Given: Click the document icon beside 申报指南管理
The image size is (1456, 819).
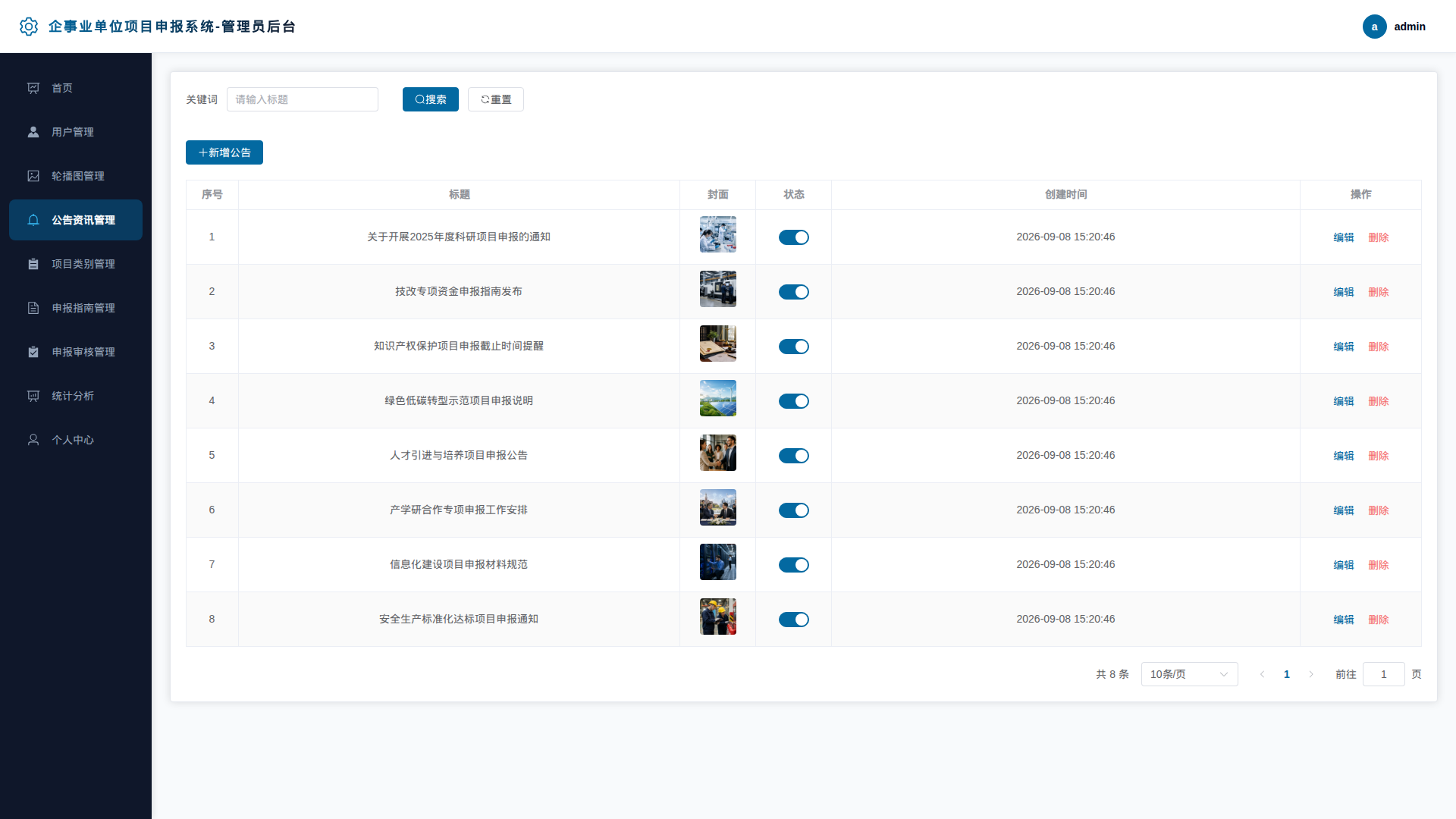Looking at the screenshot, I should (x=33, y=308).
